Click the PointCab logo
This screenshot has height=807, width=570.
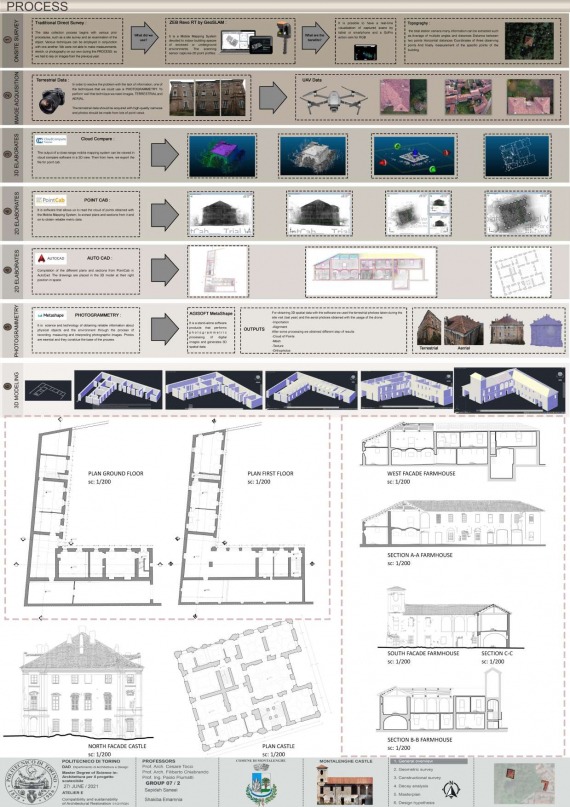pyautogui.click(x=50, y=200)
